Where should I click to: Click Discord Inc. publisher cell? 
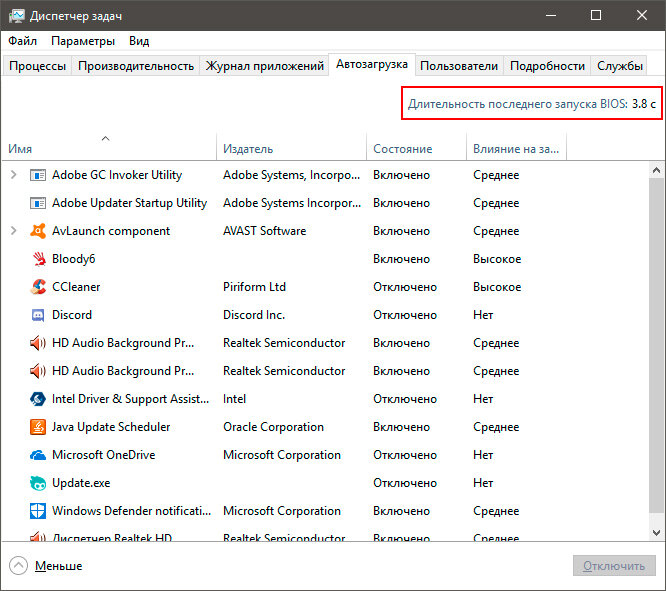tap(254, 315)
